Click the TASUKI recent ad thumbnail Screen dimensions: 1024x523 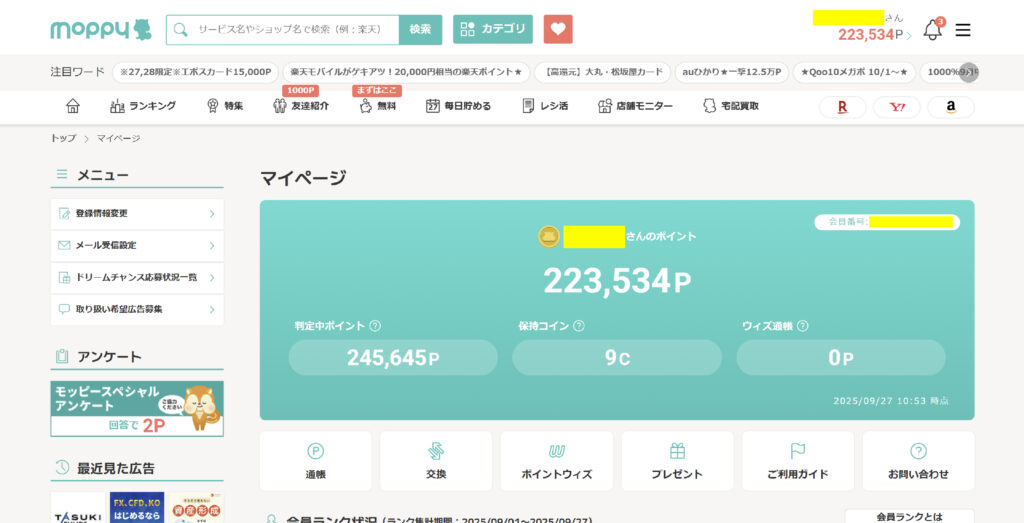[x=78, y=508]
